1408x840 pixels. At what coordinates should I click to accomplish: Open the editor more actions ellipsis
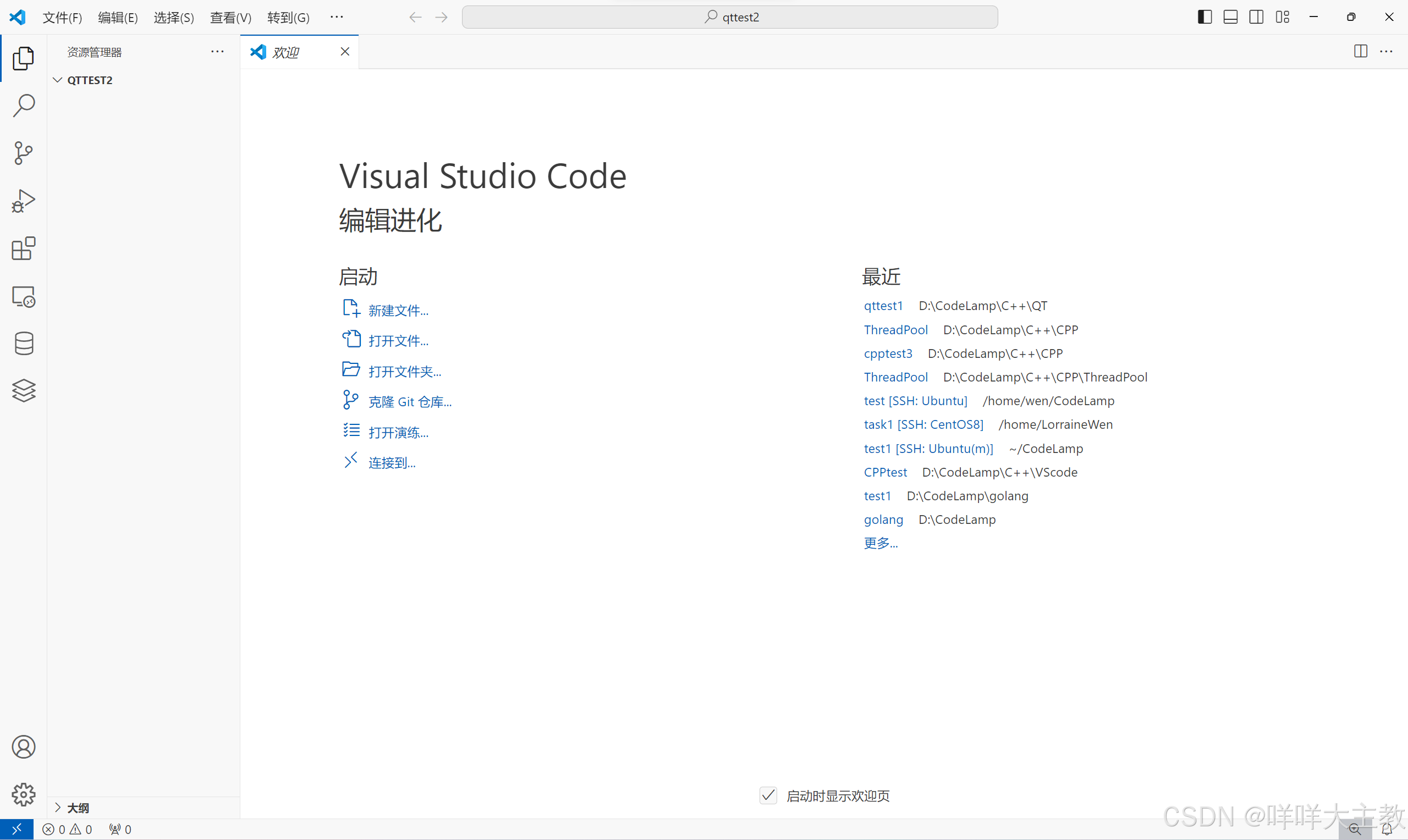(1387, 52)
